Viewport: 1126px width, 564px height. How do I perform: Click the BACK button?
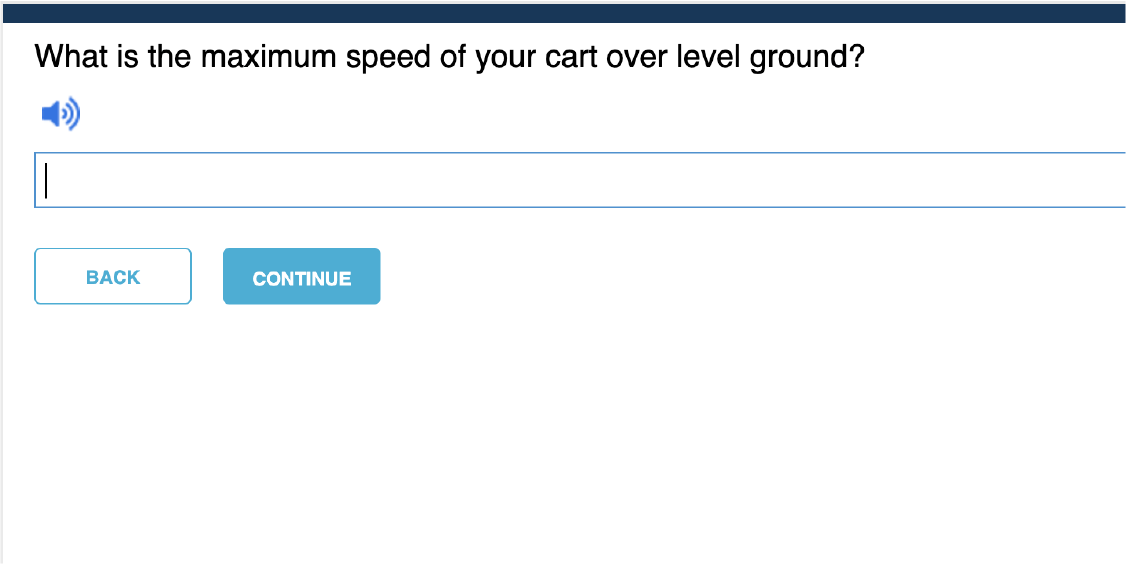[113, 276]
